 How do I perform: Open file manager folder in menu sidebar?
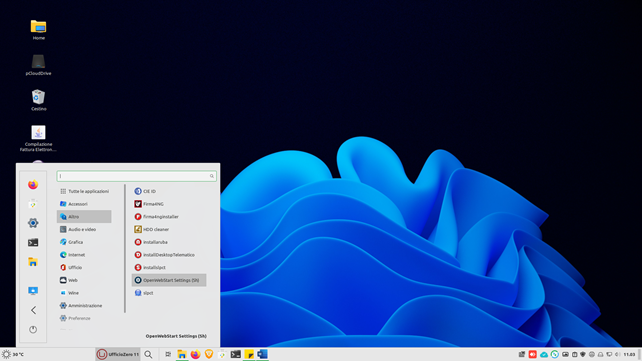(x=33, y=262)
